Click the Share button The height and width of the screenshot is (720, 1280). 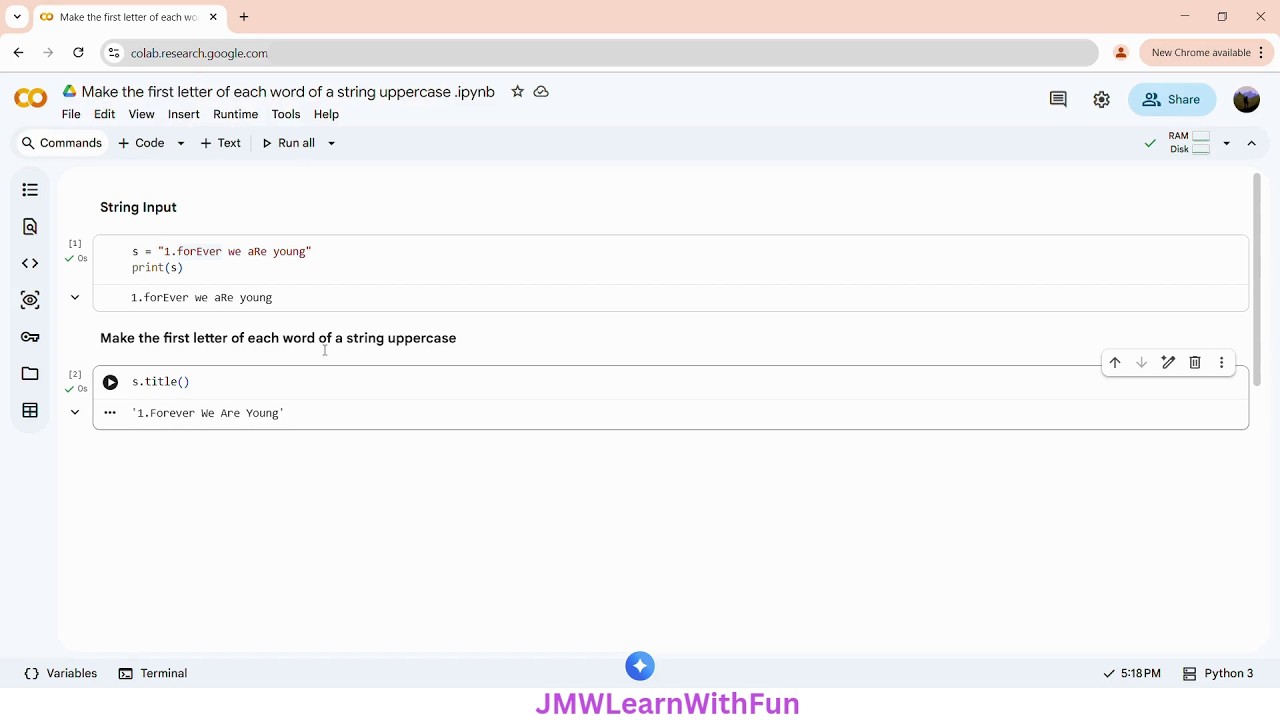pyautogui.click(x=1171, y=99)
